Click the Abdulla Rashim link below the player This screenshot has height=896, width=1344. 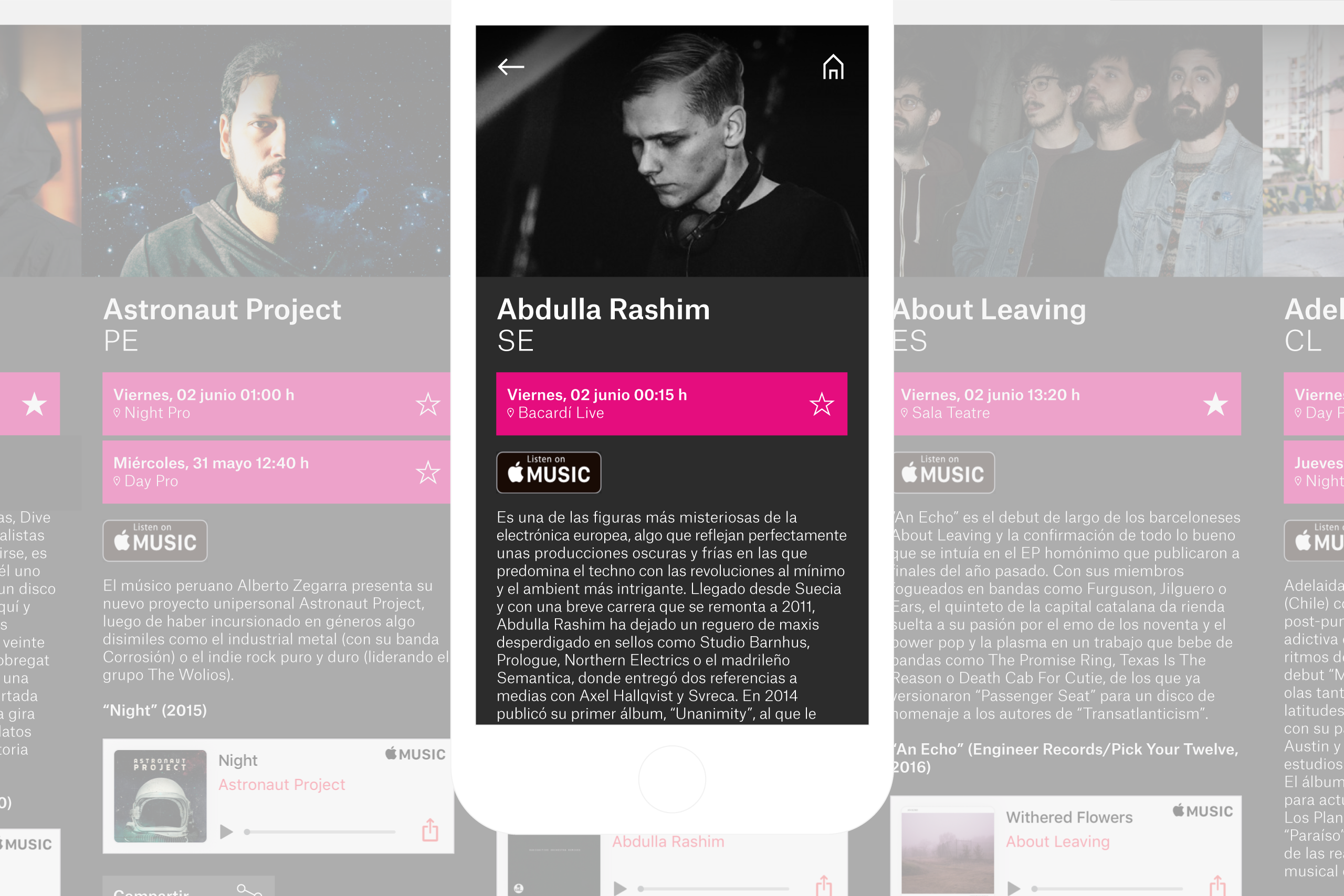[668, 841]
